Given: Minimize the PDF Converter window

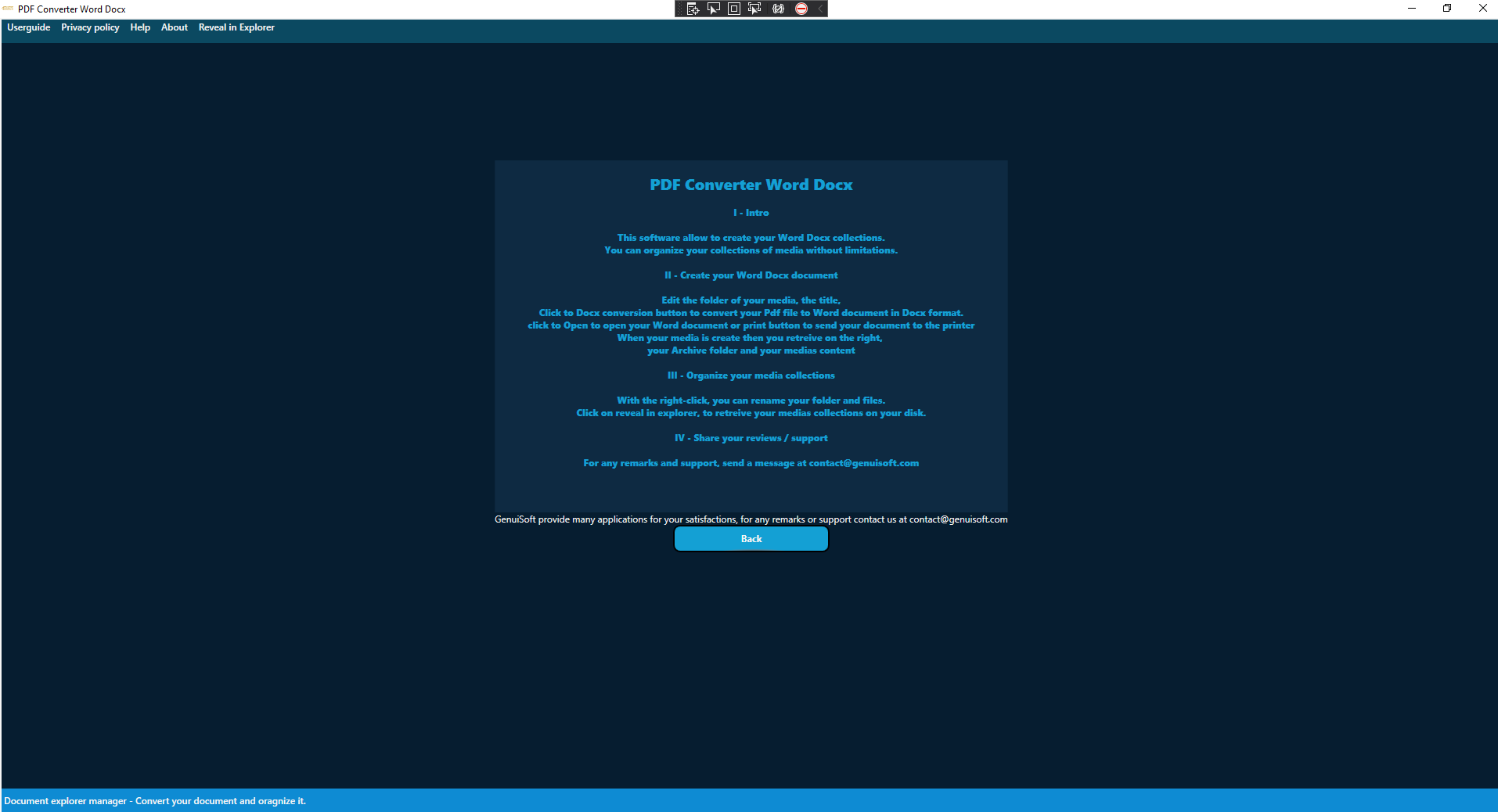Looking at the screenshot, I should pyautogui.click(x=1412, y=9).
